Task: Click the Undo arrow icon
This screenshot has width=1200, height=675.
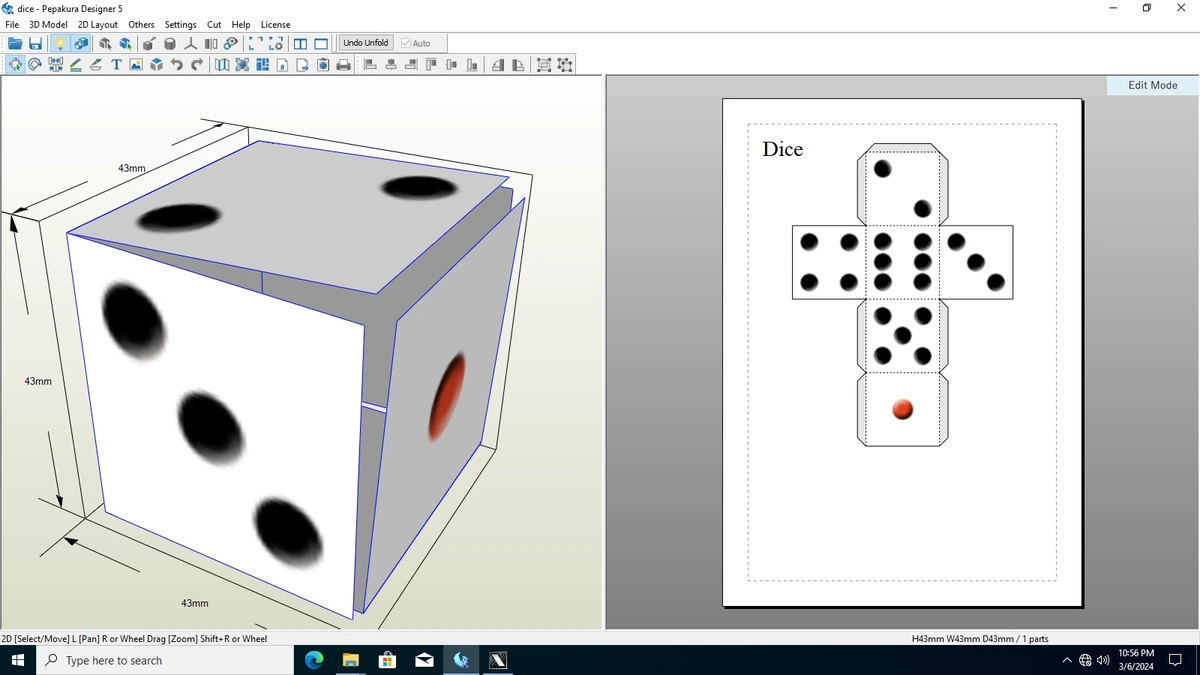Action: tap(177, 65)
